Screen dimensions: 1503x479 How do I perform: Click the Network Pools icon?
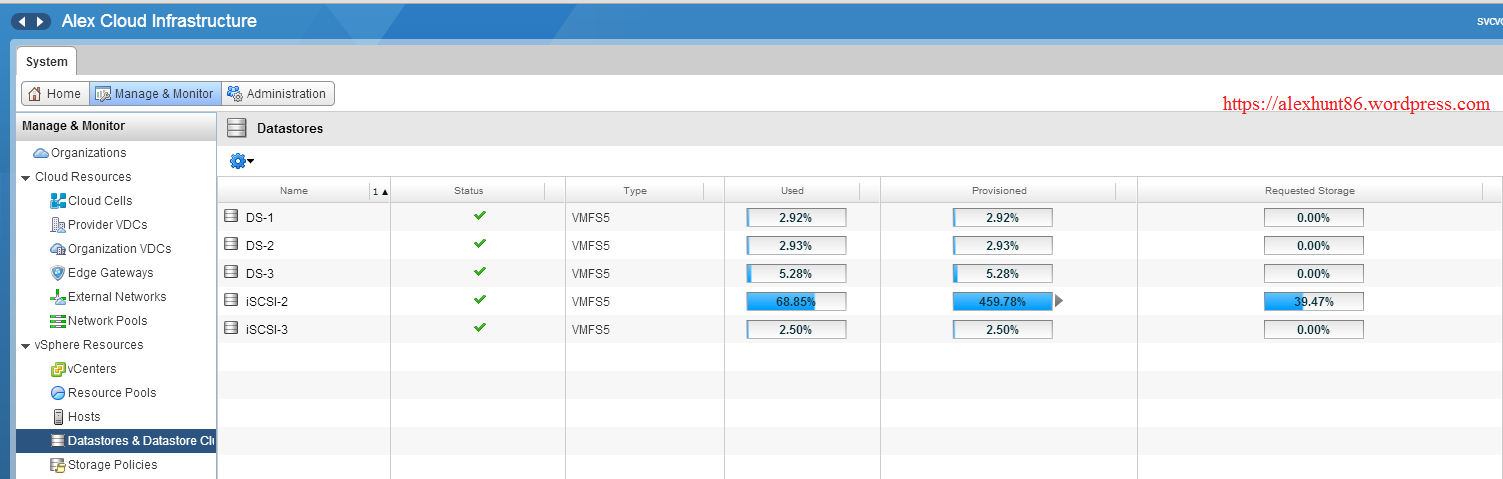click(58, 321)
